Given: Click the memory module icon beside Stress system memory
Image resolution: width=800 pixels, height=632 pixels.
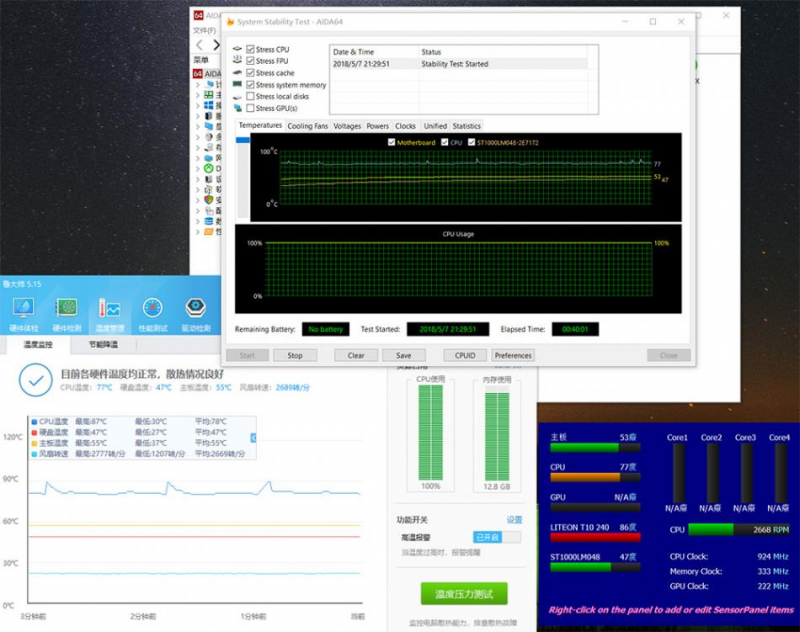Looking at the screenshot, I should tap(237, 85).
